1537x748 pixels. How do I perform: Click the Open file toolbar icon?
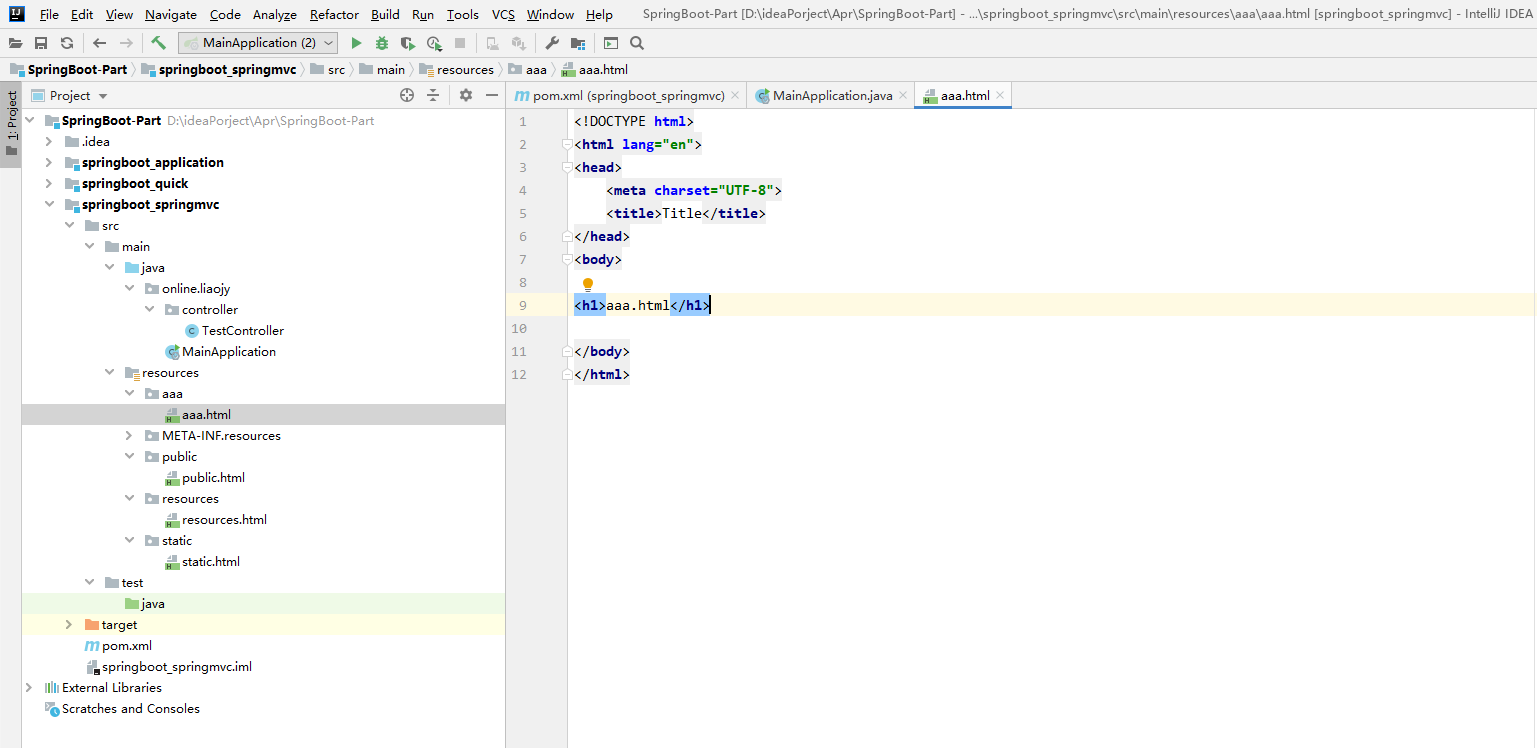(16, 43)
